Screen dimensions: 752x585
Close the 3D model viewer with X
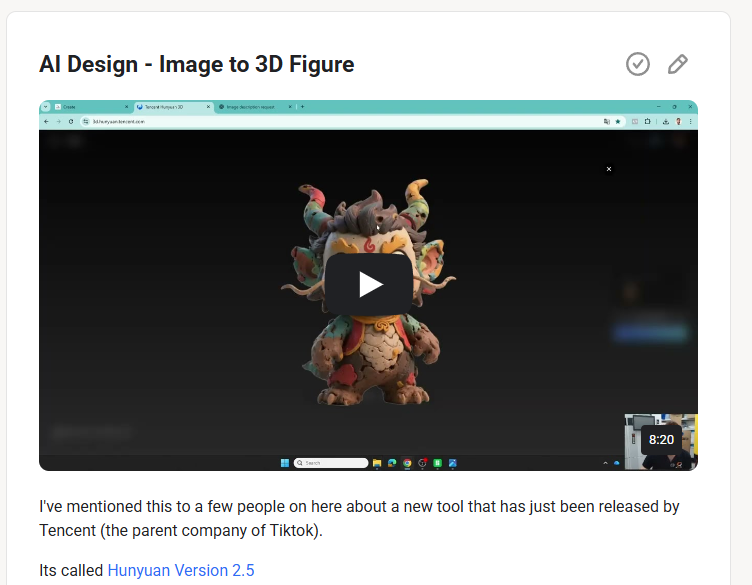[x=608, y=169]
